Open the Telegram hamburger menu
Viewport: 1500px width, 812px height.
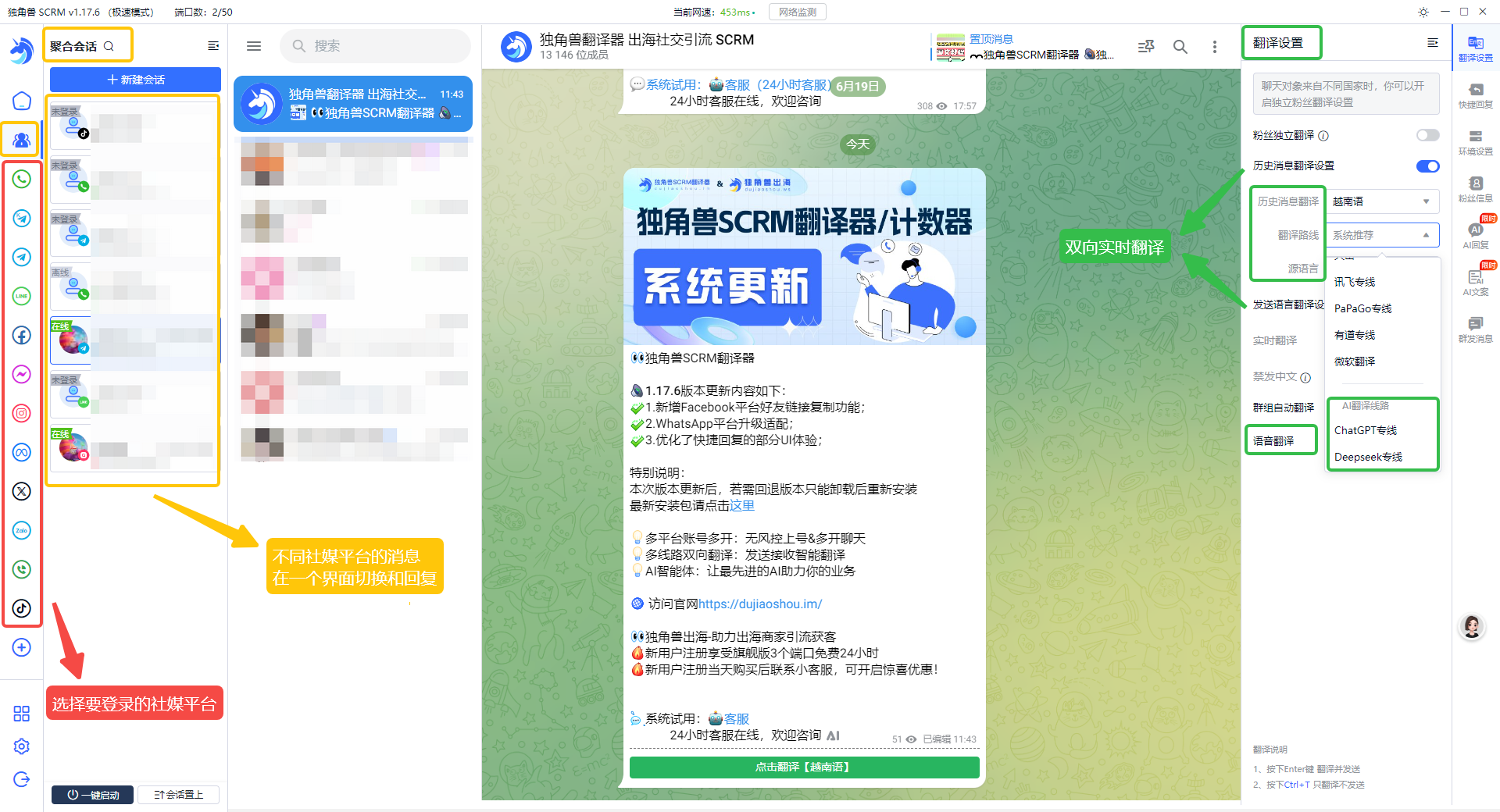254,46
